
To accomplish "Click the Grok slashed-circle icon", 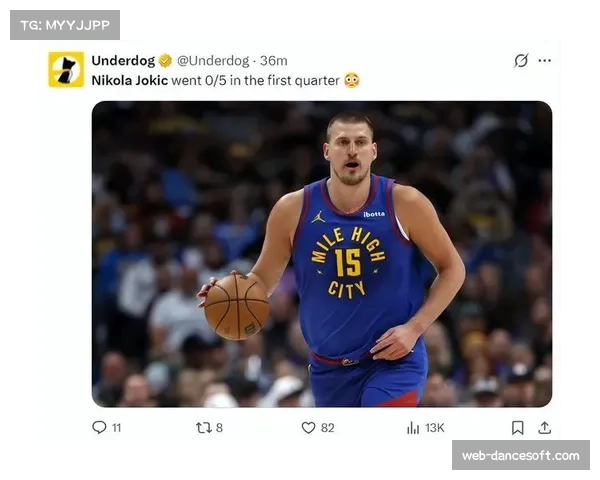I will [x=521, y=60].
